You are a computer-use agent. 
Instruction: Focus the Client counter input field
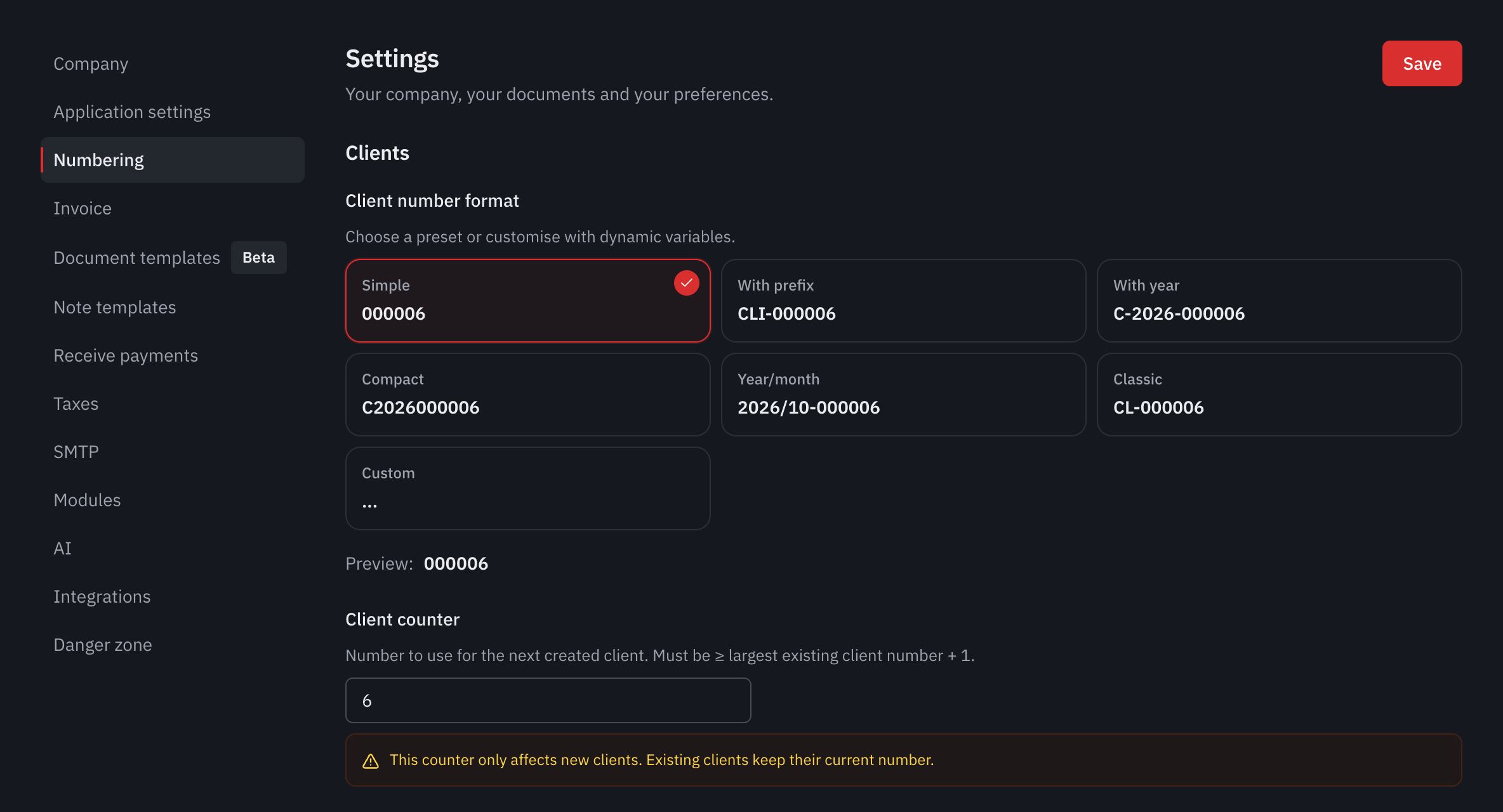pos(548,700)
